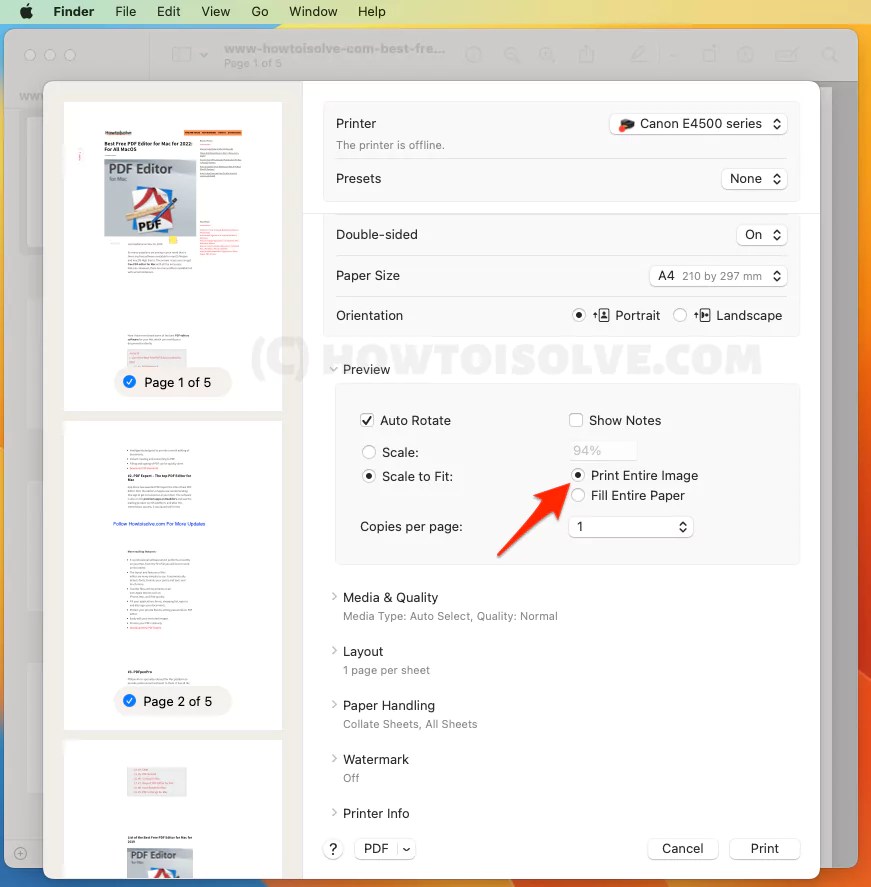Image resolution: width=871 pixels, height=887 pixels.
Task: Open the Presets dropdown
Action: pyautogui.click(x=754, y=178)
